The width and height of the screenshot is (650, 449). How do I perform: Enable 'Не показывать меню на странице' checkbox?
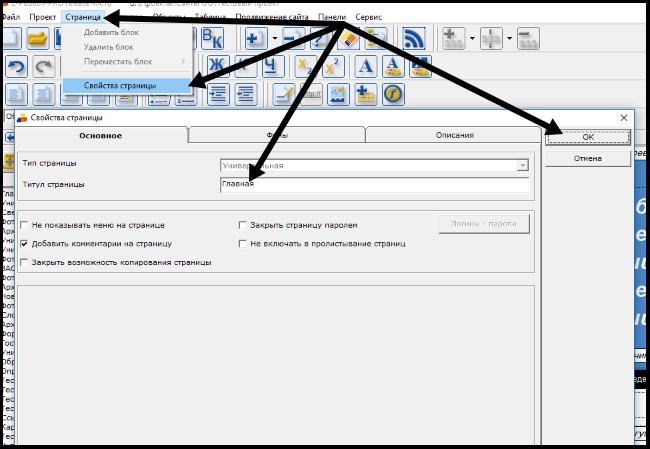(x=24, y=226)
